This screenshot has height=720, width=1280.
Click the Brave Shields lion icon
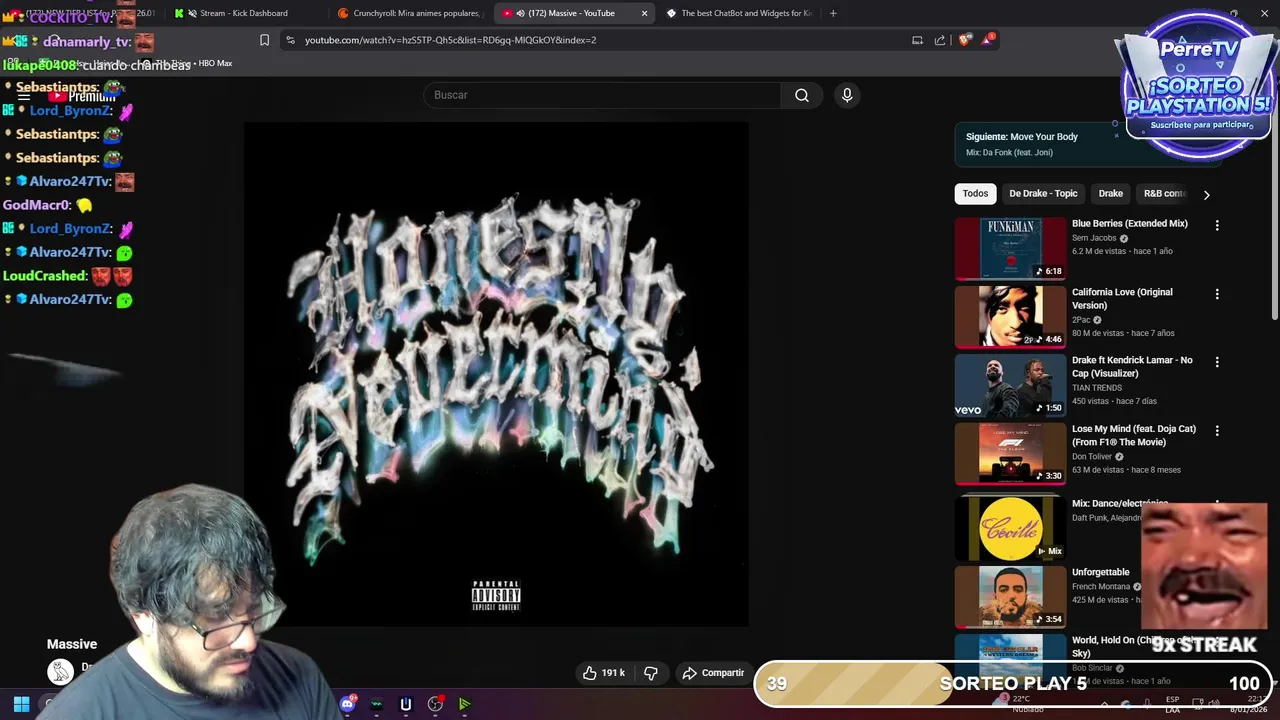(x=964, y=40)
